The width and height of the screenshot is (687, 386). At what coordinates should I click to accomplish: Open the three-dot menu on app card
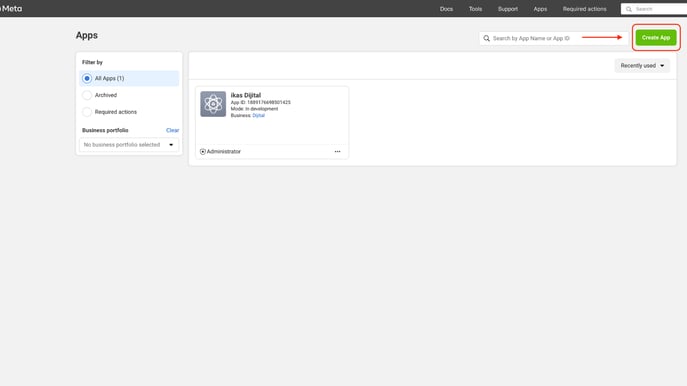click(x=337, y=151)
